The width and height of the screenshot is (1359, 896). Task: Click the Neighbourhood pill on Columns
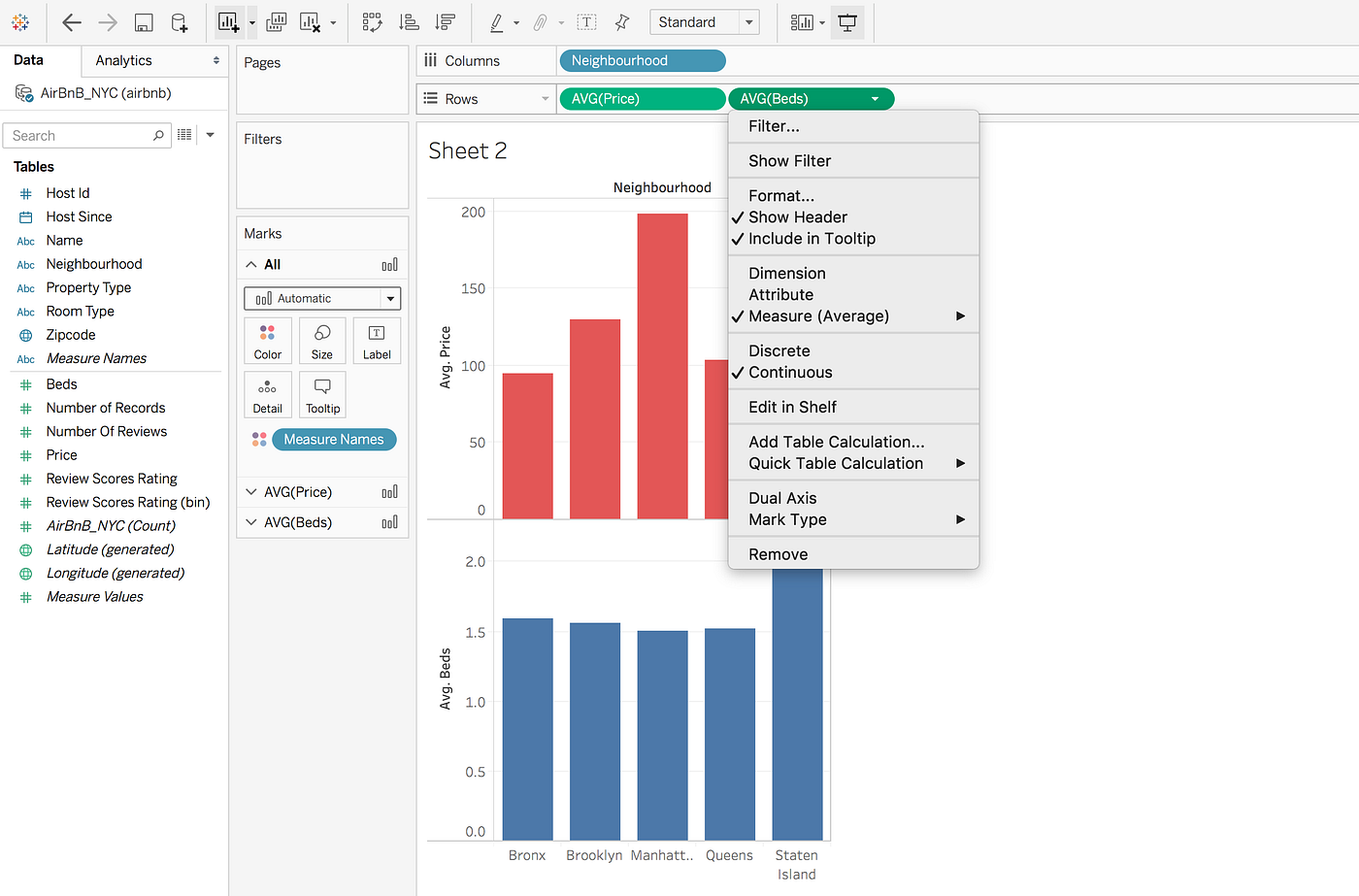pos(643,60)
